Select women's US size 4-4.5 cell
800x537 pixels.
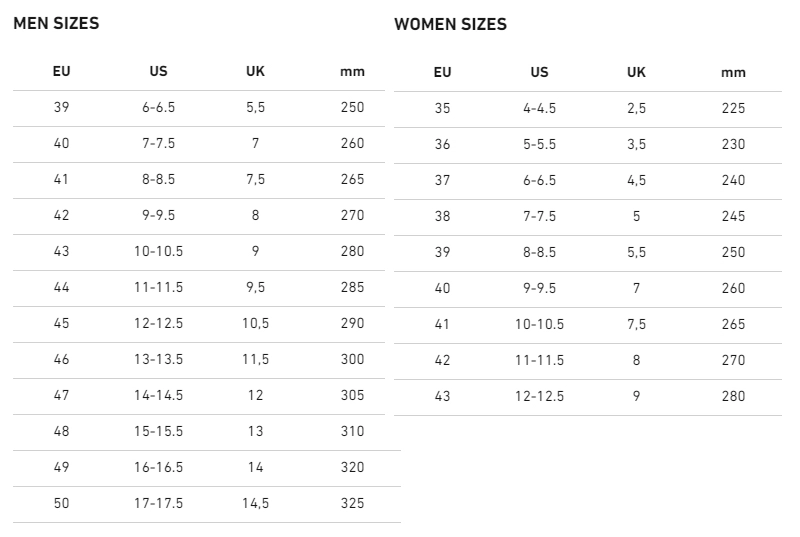(x=540, y=108)
